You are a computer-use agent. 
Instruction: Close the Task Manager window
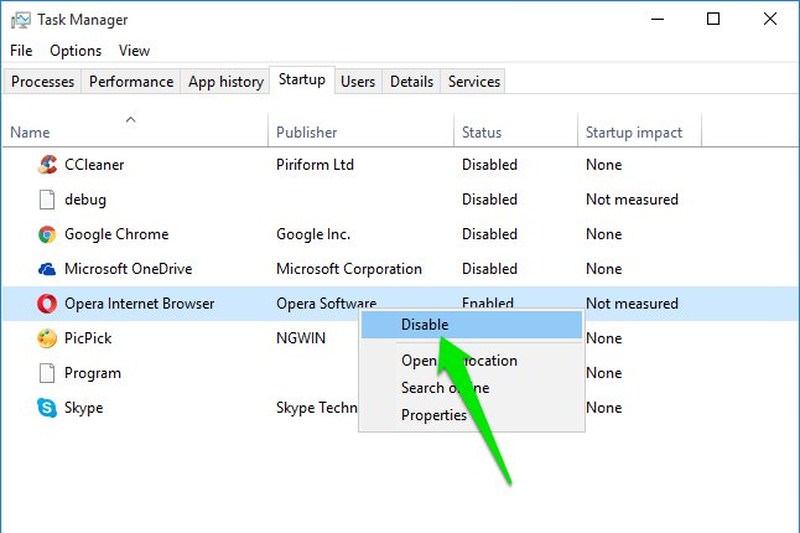pos(770,19)
